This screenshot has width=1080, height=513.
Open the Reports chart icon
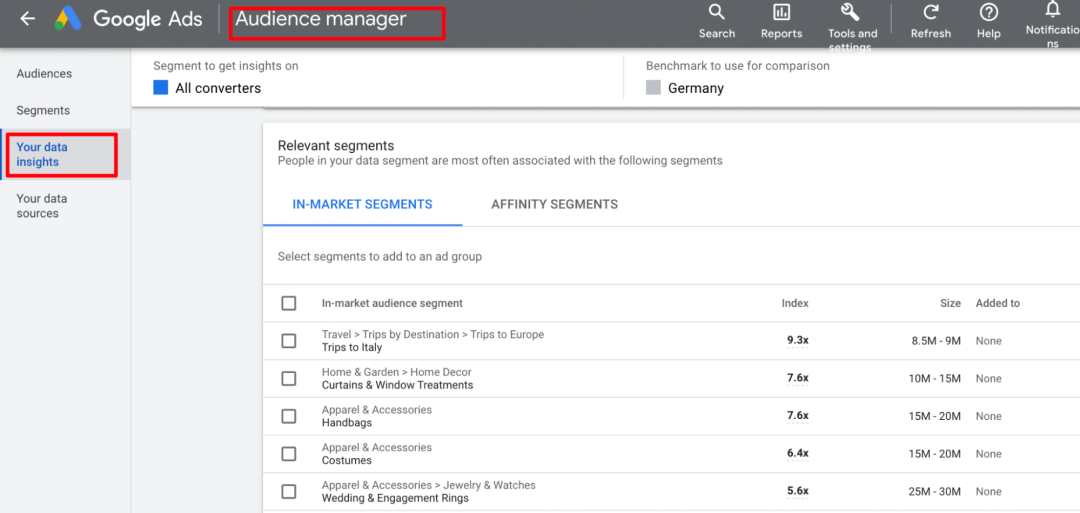click(x=781, y=13)
